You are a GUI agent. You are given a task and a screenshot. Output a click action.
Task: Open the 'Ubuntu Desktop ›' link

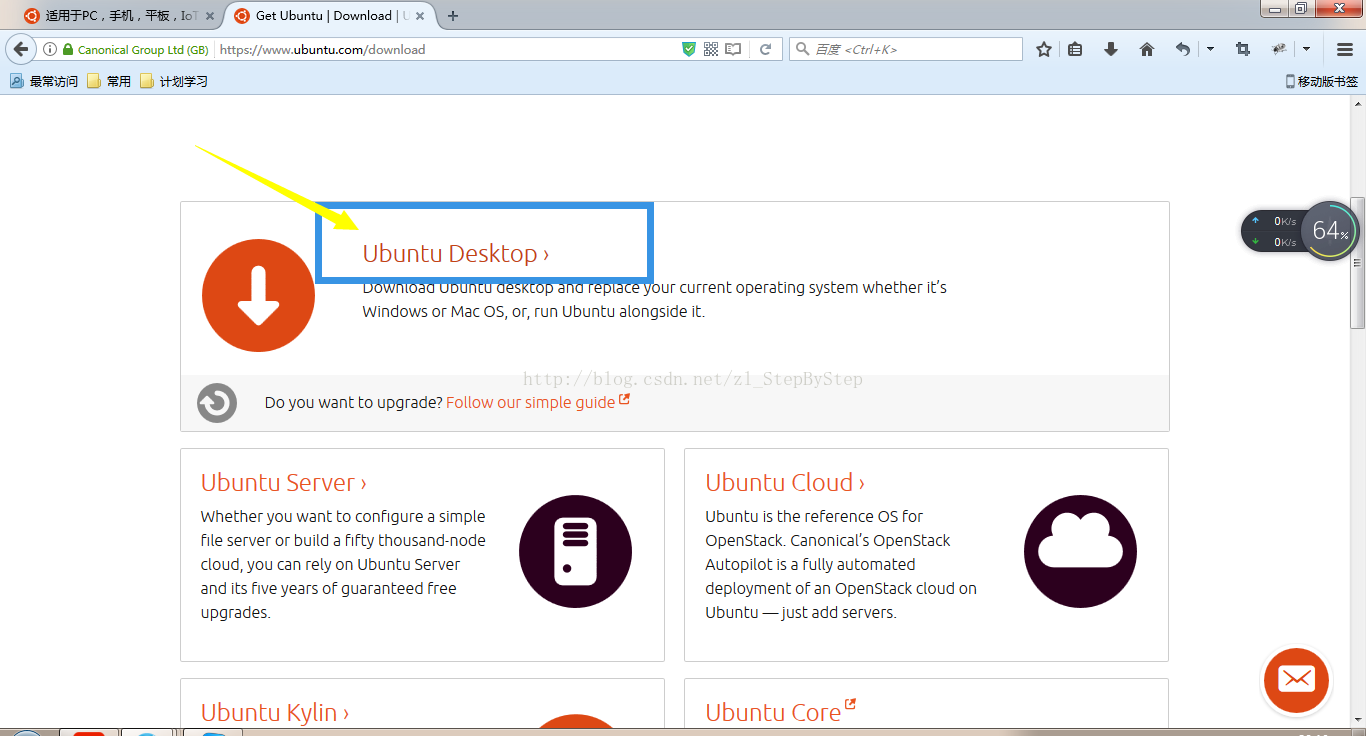tap(456, 253)
